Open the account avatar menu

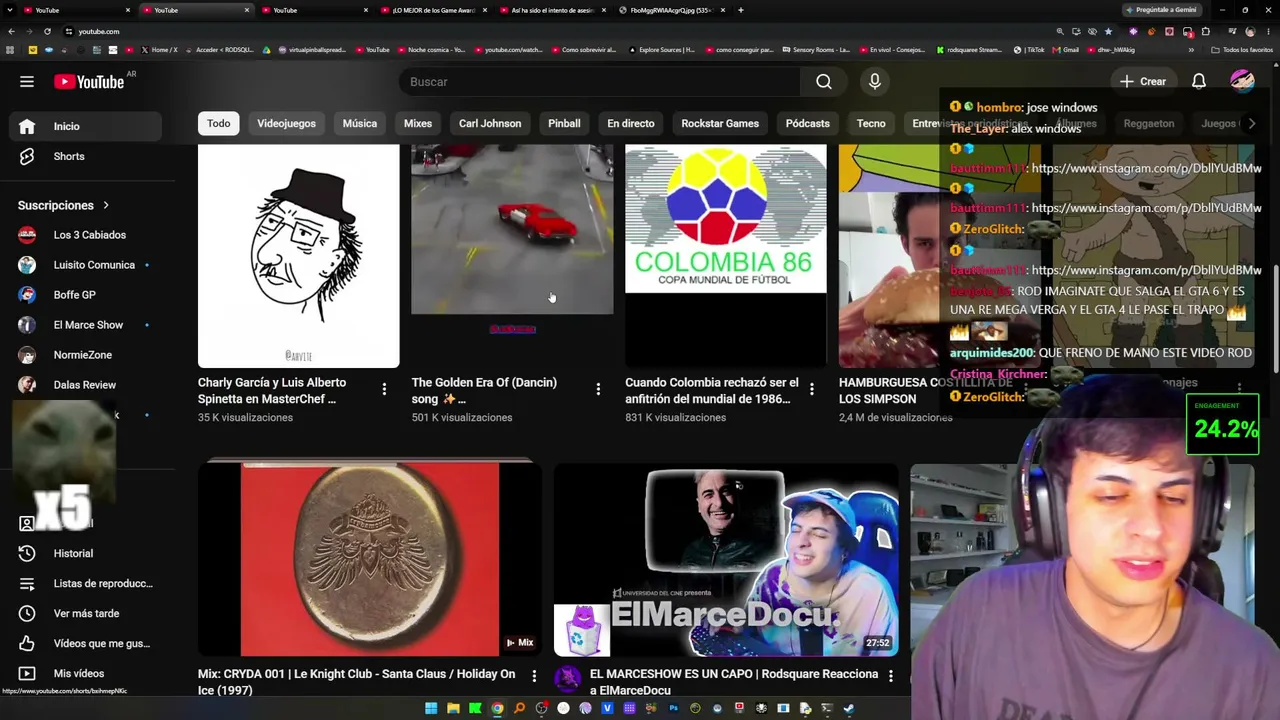pyautogui.click(x=1242, y=81)
